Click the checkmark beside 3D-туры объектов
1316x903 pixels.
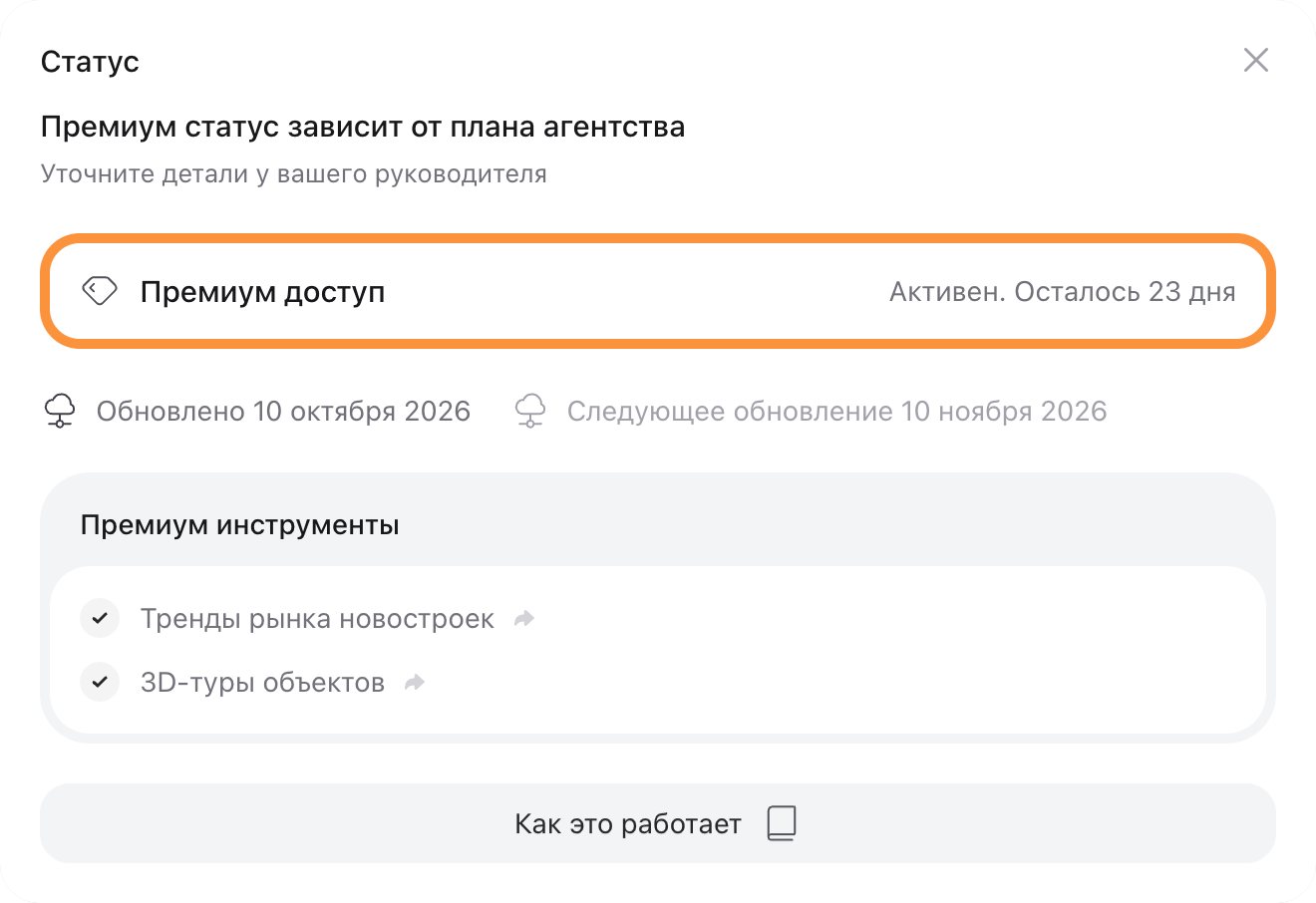(x=100, y=682)
